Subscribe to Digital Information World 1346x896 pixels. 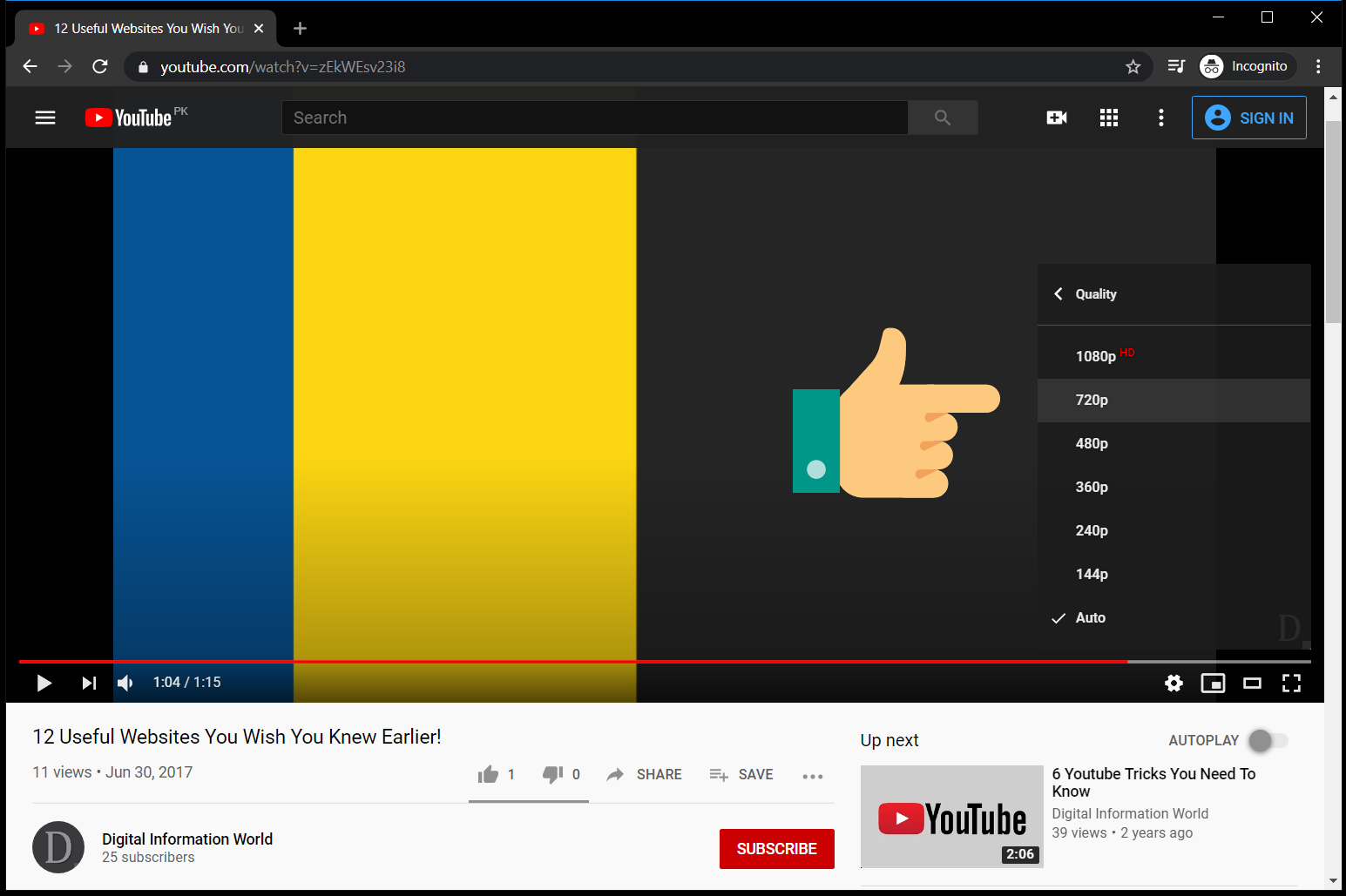click(776, 848)
